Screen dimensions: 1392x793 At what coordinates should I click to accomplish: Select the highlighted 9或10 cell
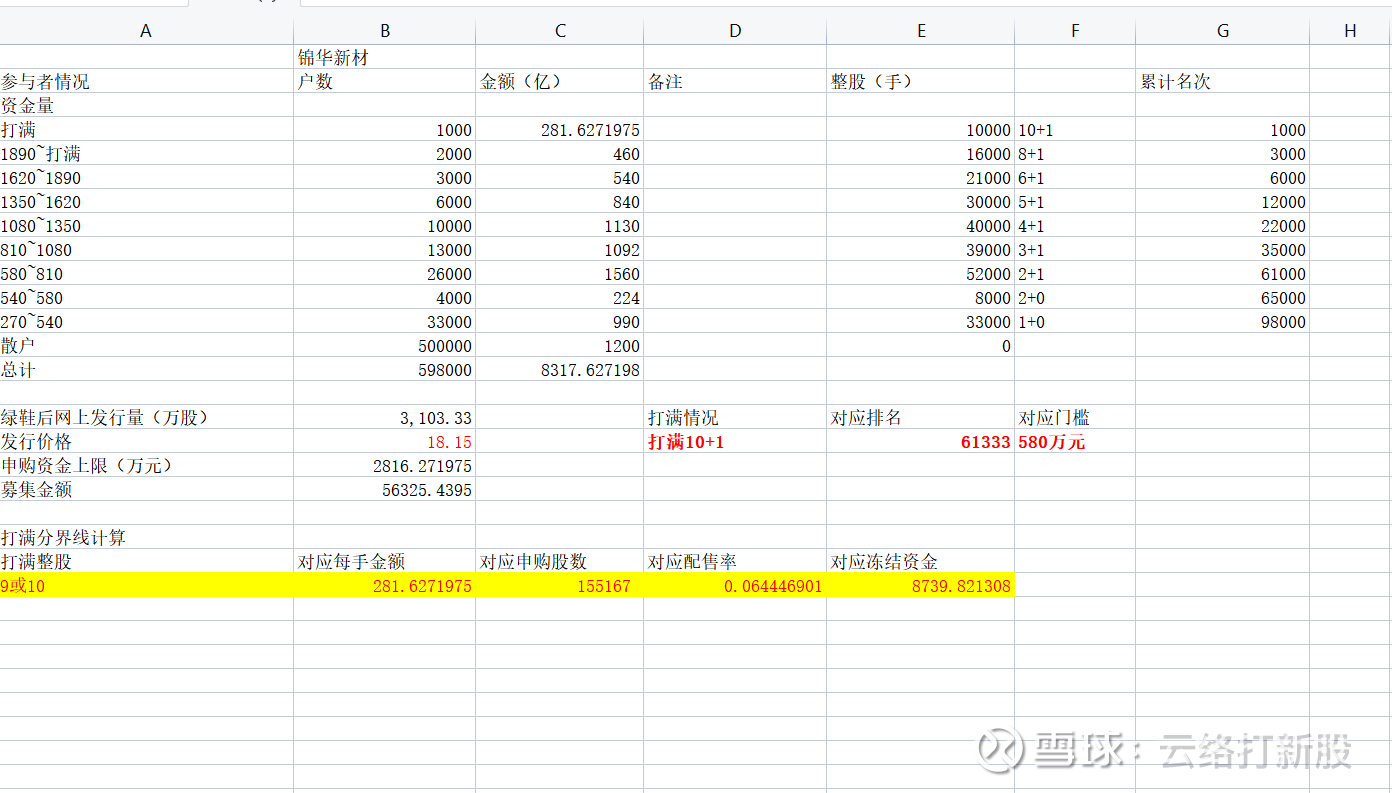(x=146, y=585)
